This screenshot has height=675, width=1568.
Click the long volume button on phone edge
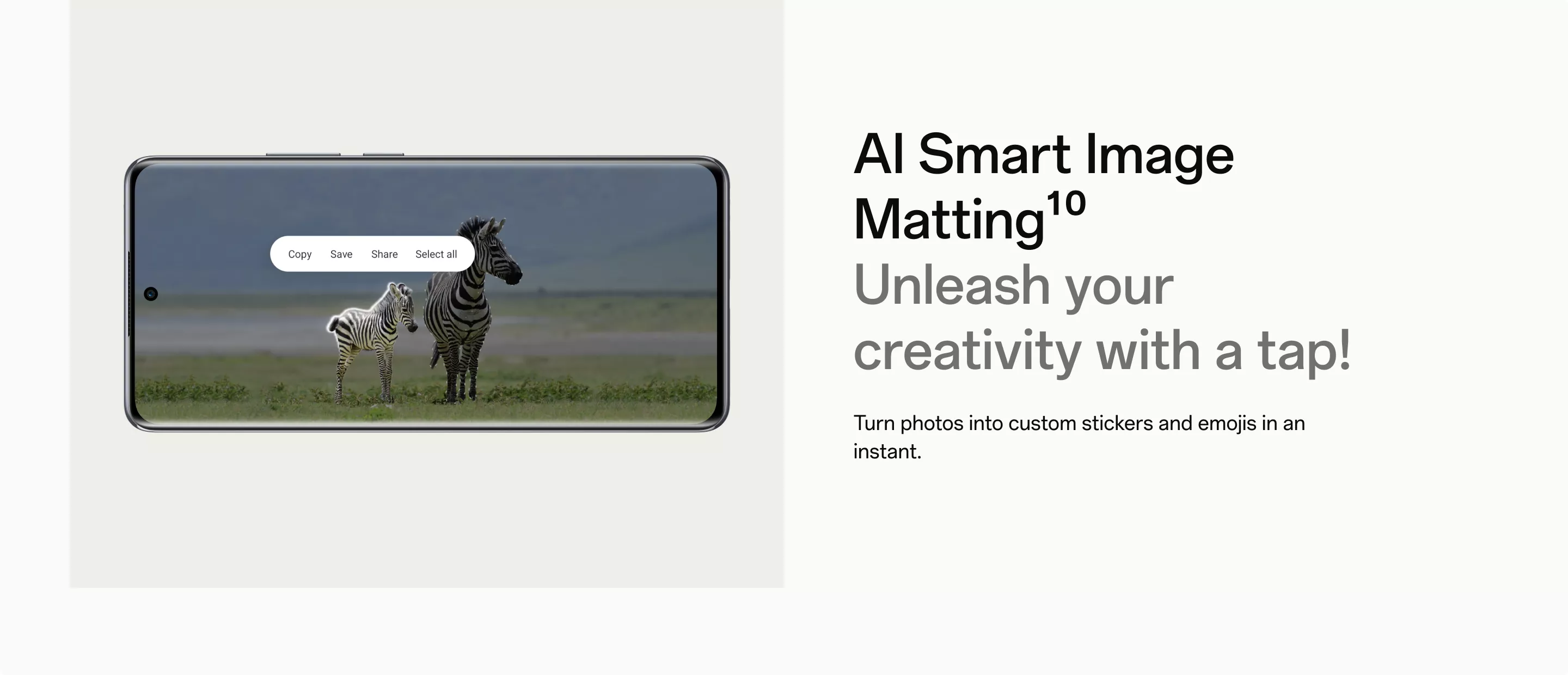(303, 155)
